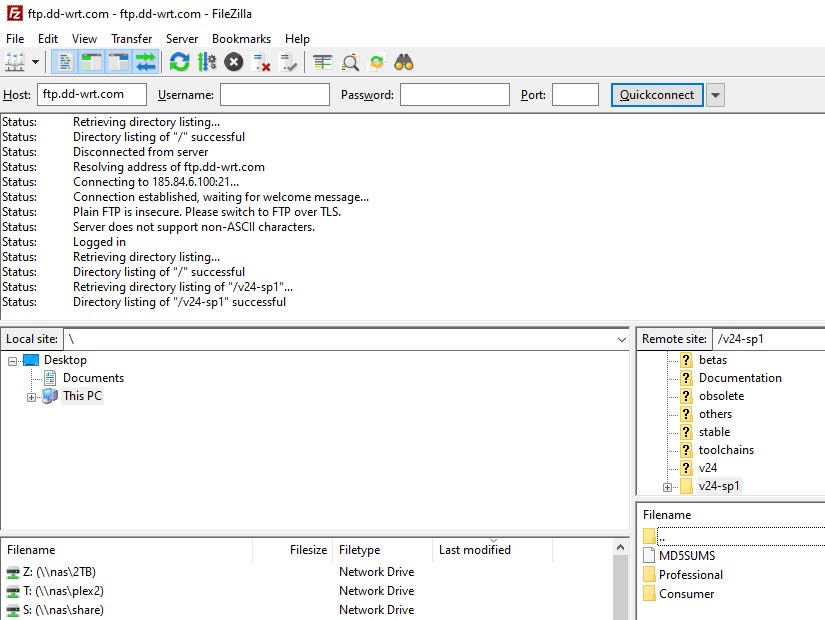This screenshot has height=620, width=825.
Task: Sort local list by Filename column
Action: [127, 550]
